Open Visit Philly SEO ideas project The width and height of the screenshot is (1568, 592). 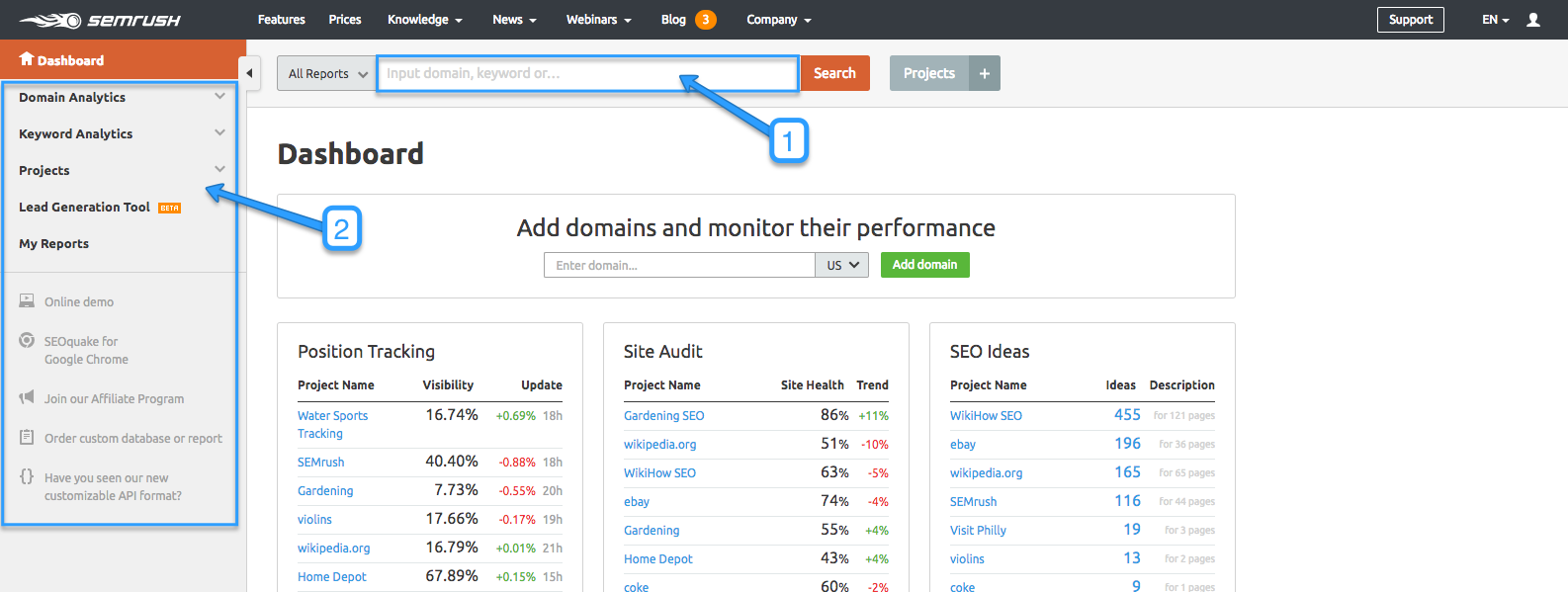tap(978, 530)
